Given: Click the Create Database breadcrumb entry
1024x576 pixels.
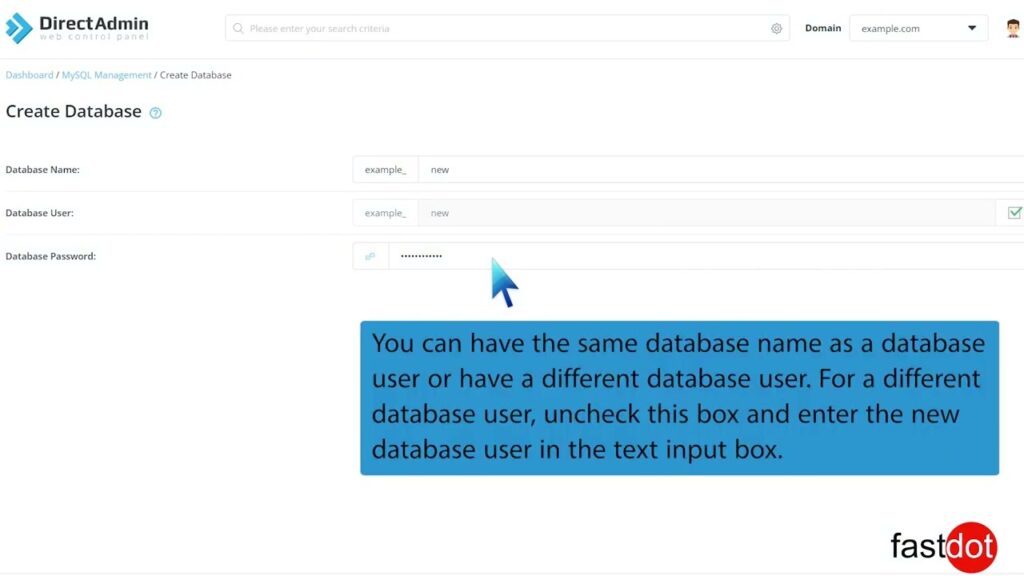Looking at the screenshot, I should (196, 74).
